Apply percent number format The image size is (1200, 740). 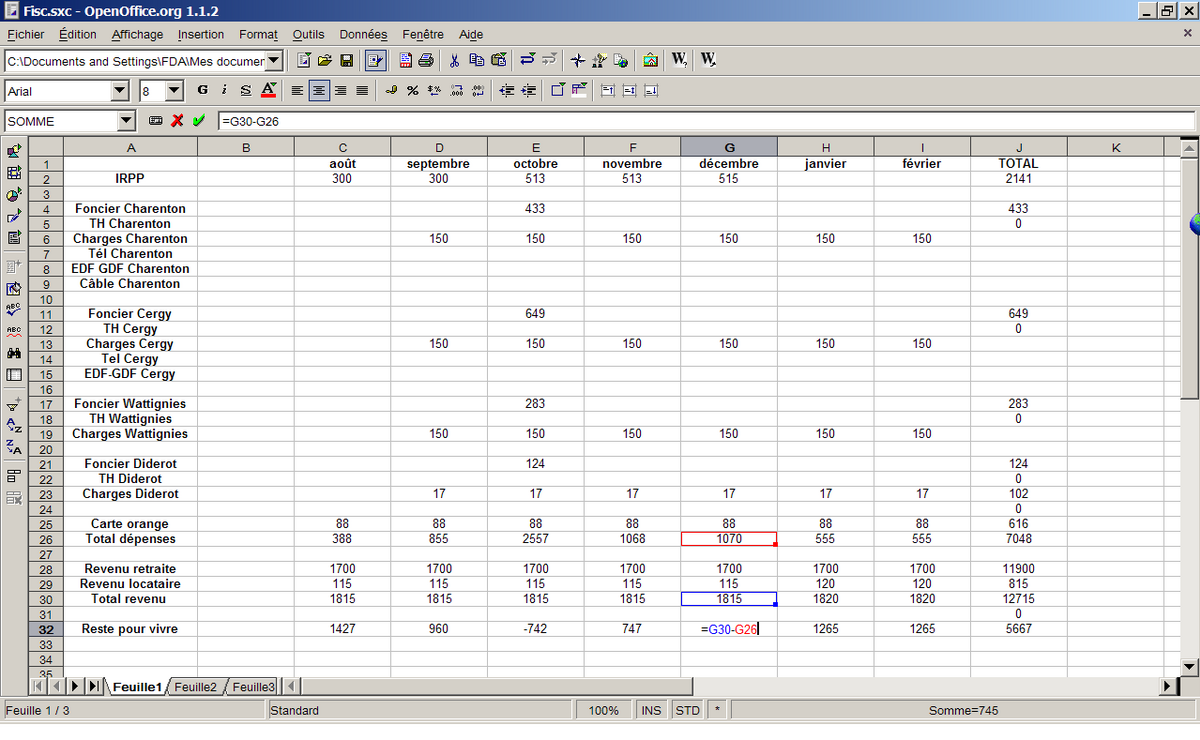click(412, 90)
